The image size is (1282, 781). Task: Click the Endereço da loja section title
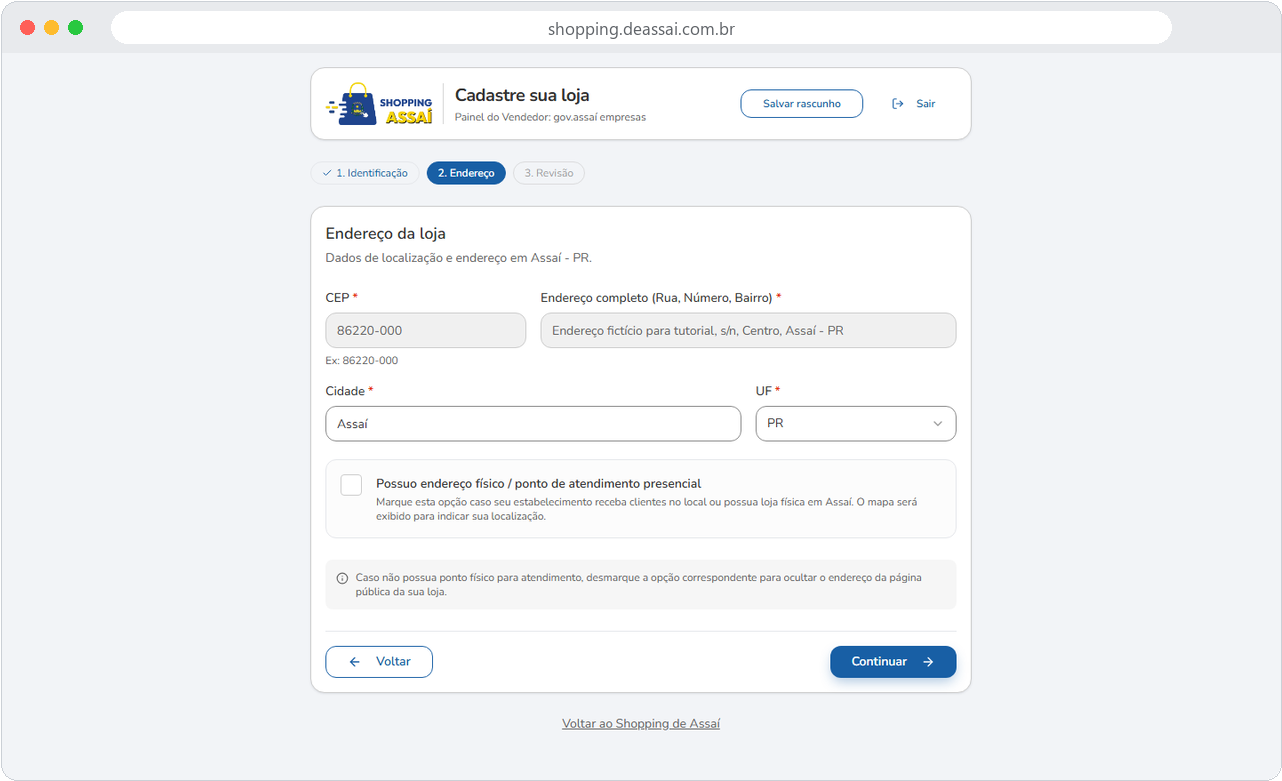[x=386, y=234]
